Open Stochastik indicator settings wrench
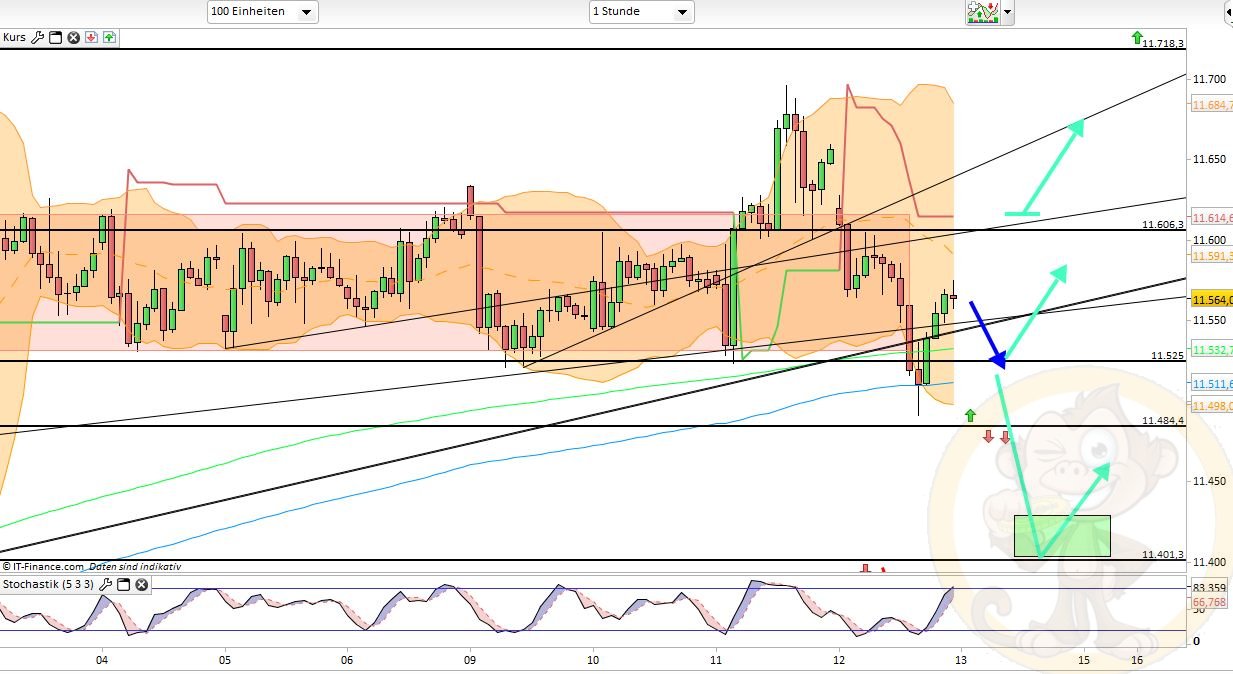The height and width of the screenshot is (674, 1233). tap(105, 584)
